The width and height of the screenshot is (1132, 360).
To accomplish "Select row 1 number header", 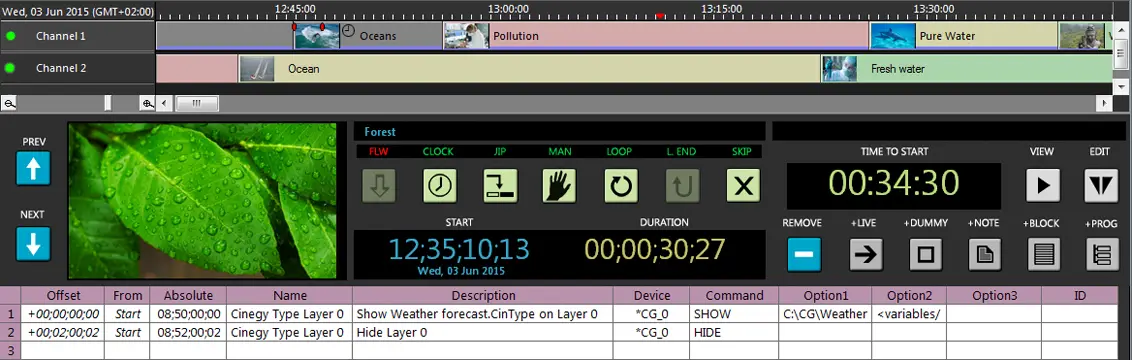I will click(x=10, y=314).
